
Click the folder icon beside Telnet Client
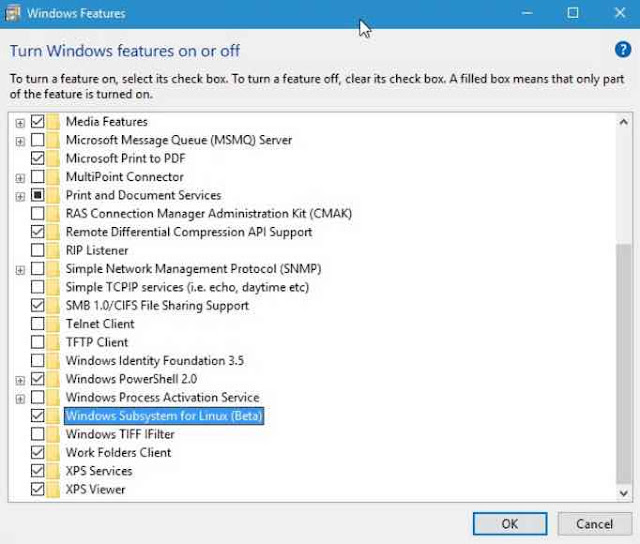(x=53, y=324)
